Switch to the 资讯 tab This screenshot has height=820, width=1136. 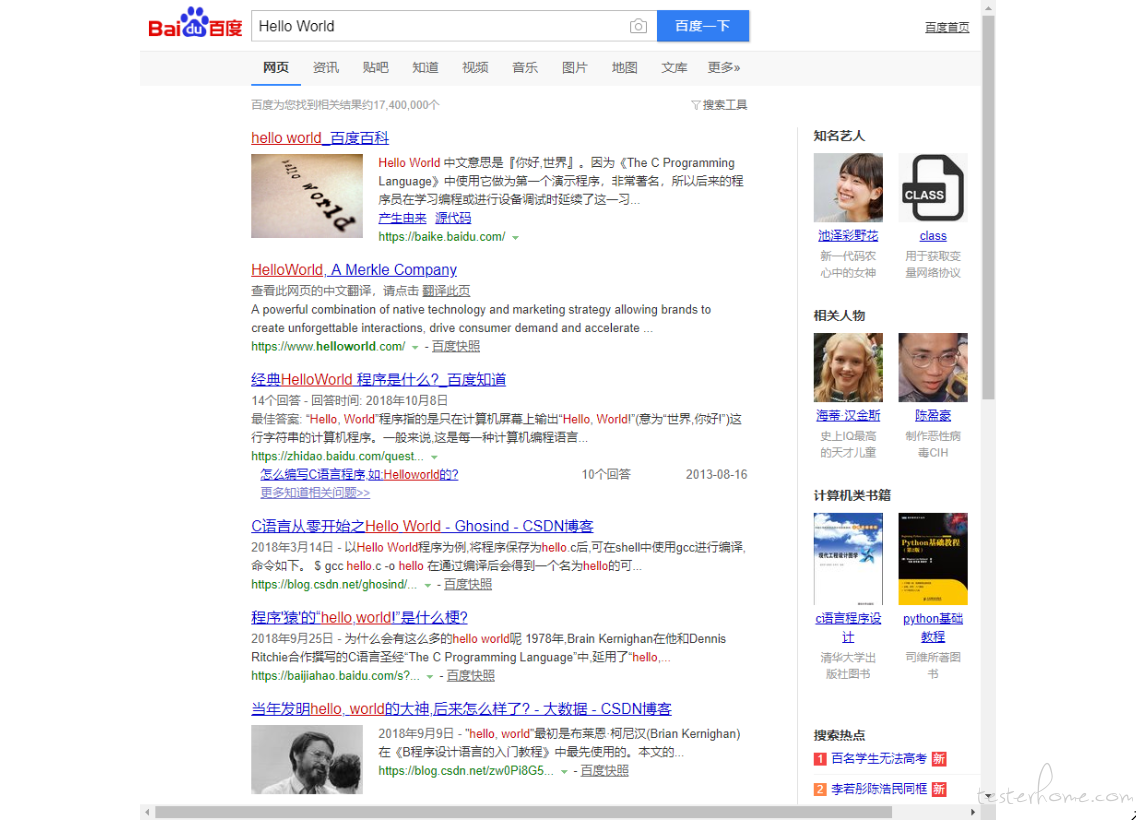click(x=326, y=67)
